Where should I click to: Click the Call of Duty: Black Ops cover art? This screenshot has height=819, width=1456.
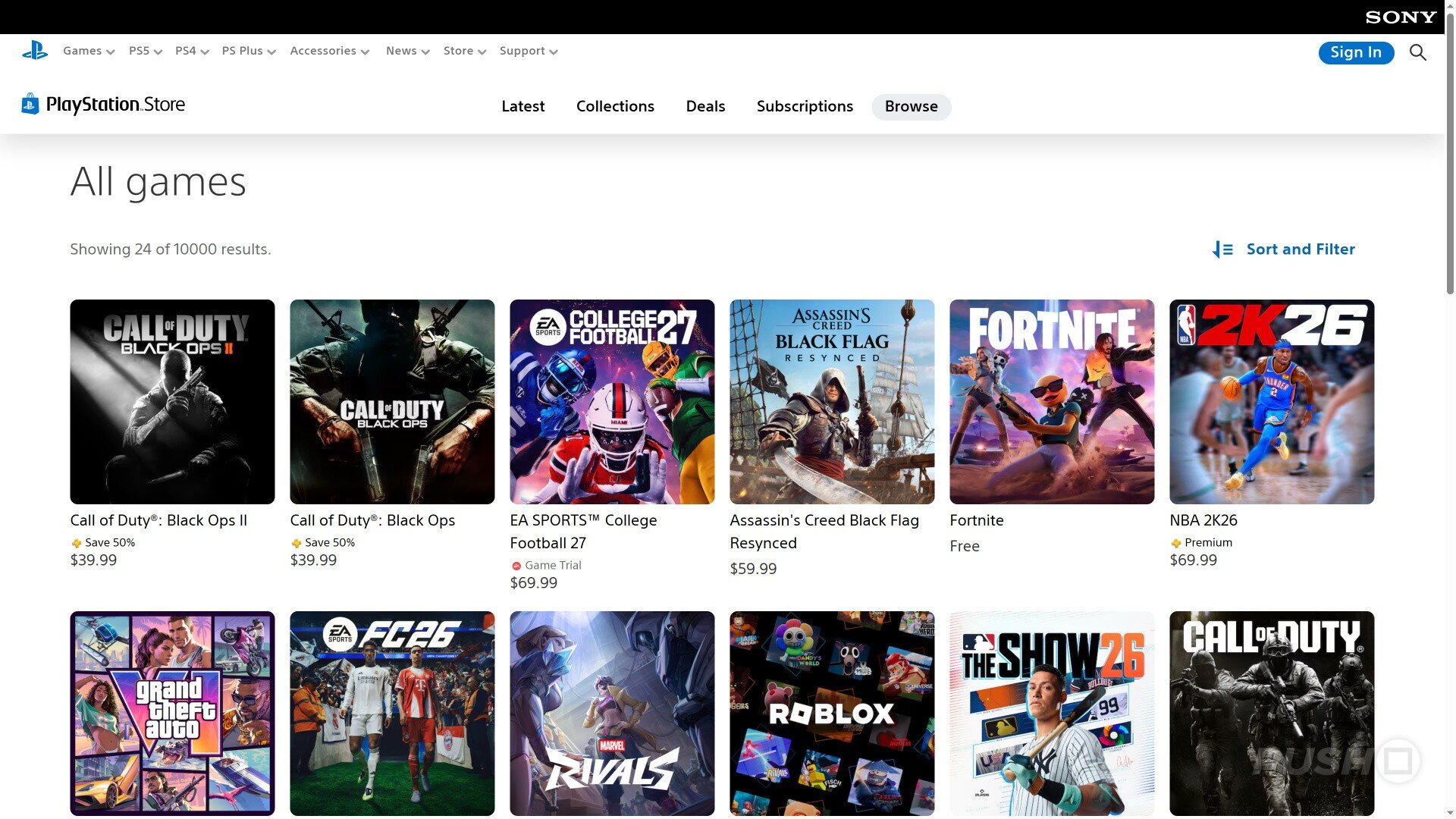[392, 402]
